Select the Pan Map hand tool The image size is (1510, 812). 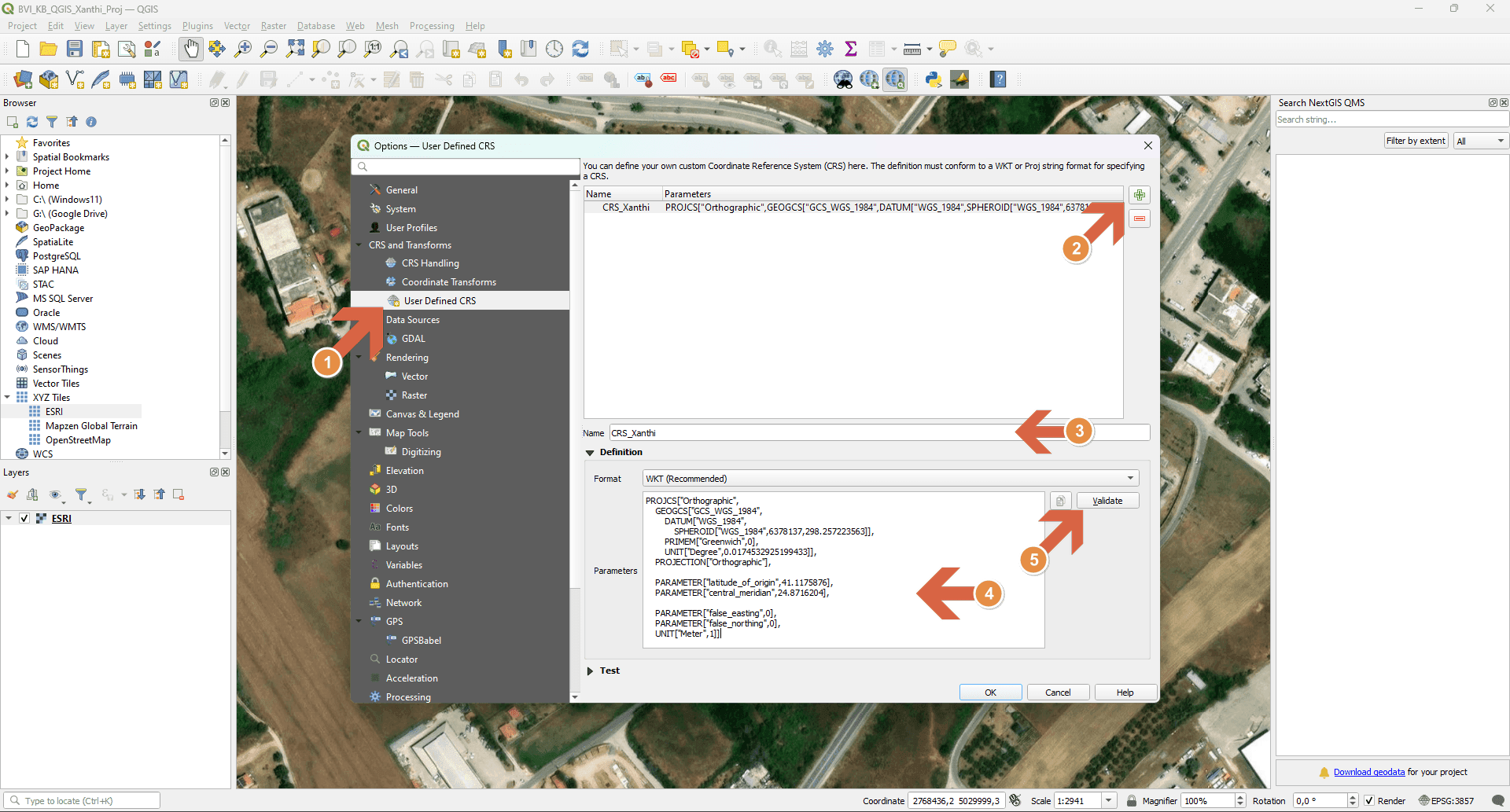coord(191,49)
